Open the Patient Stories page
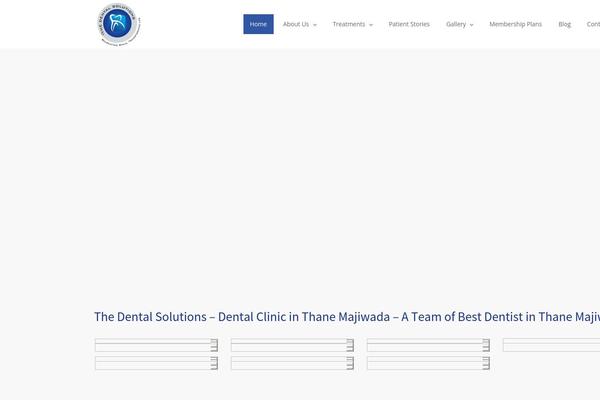The width and height of the screenshot is (600, 400). (409, 24)
